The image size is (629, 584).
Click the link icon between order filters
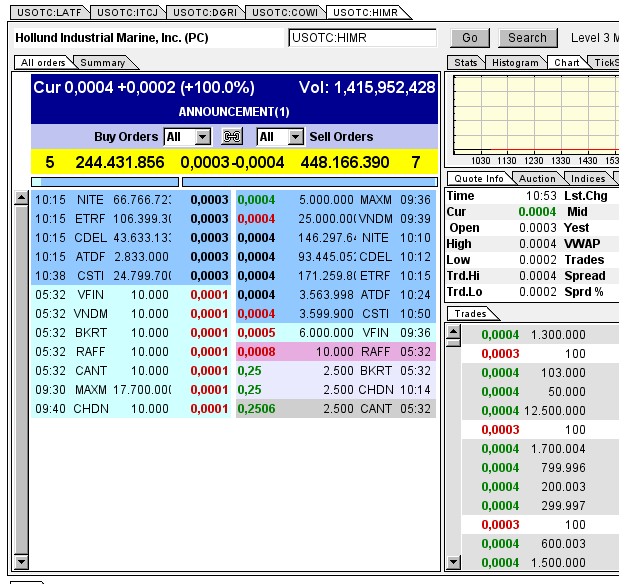click(232, 137)
